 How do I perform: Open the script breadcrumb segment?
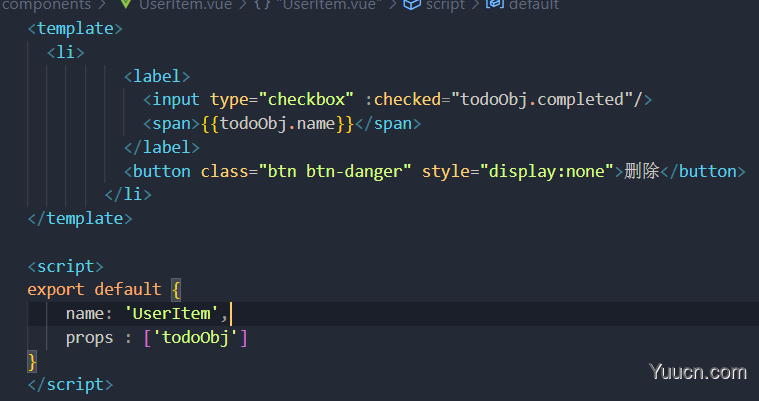coord(445,5)
